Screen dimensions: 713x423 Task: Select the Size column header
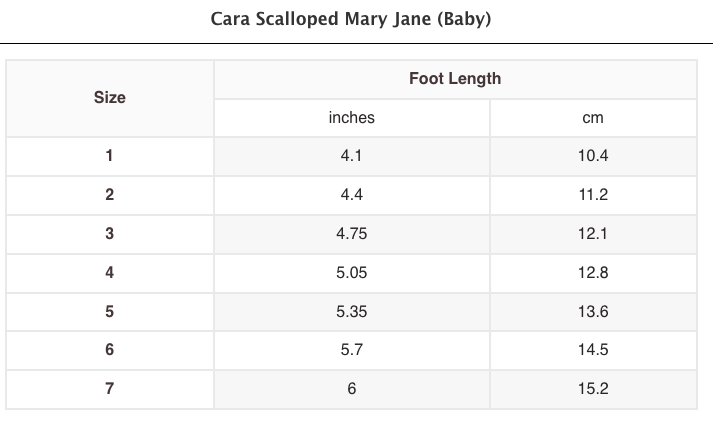(110, 98)
